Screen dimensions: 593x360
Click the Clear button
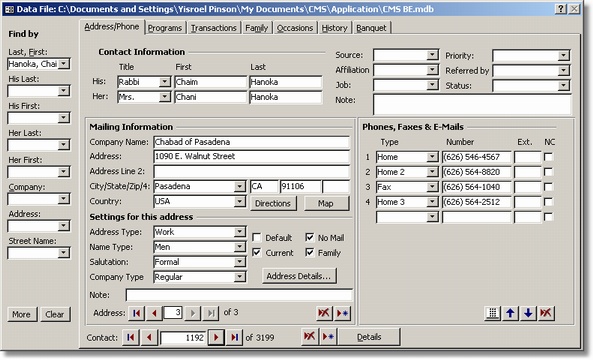click(55, 314)
